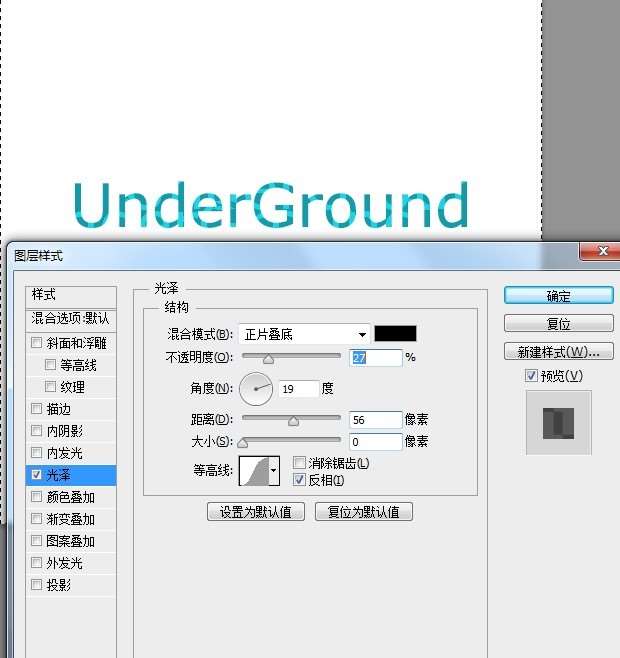The image size is (620, 658).
Task: Click the 新建样式(W)... button
Action: tap(558, 352)
